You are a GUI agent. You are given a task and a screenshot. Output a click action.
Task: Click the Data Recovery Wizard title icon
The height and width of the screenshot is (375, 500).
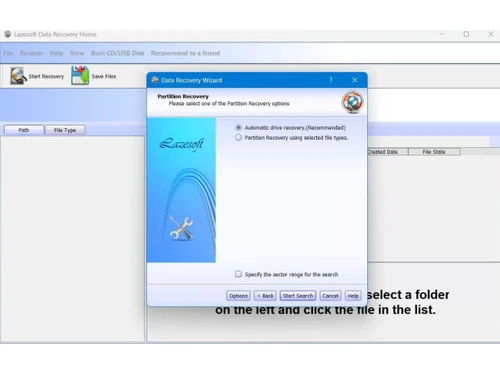click(155, 80)
